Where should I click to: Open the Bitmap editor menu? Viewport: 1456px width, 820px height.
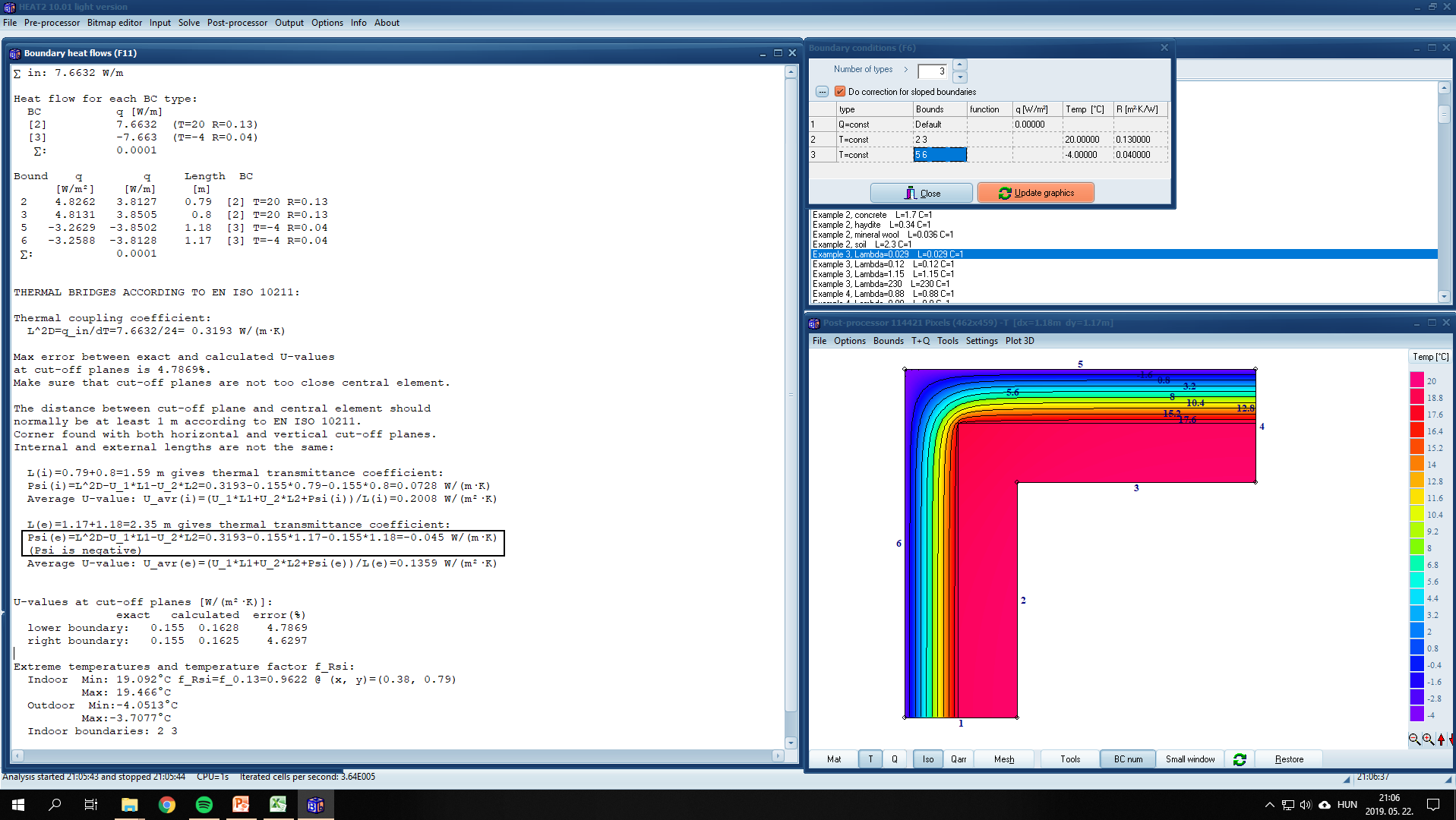[x=115, y=23]
